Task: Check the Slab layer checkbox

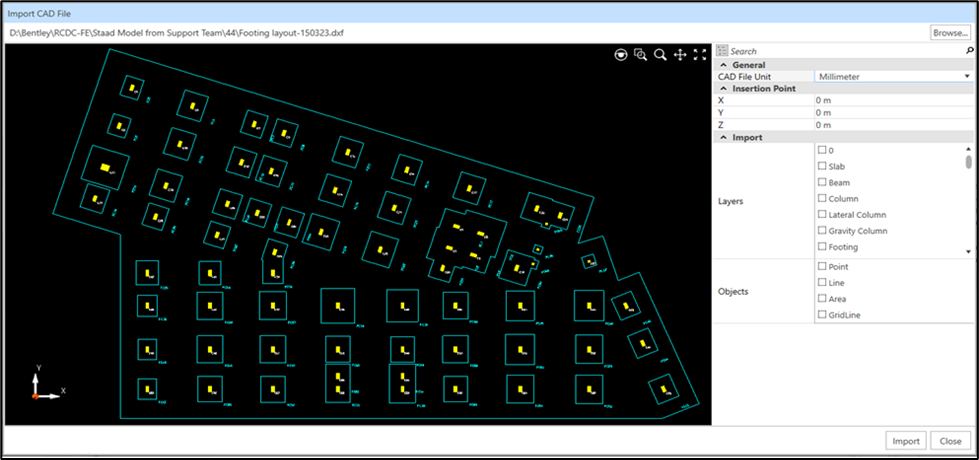Action: [x=822, y=166]
